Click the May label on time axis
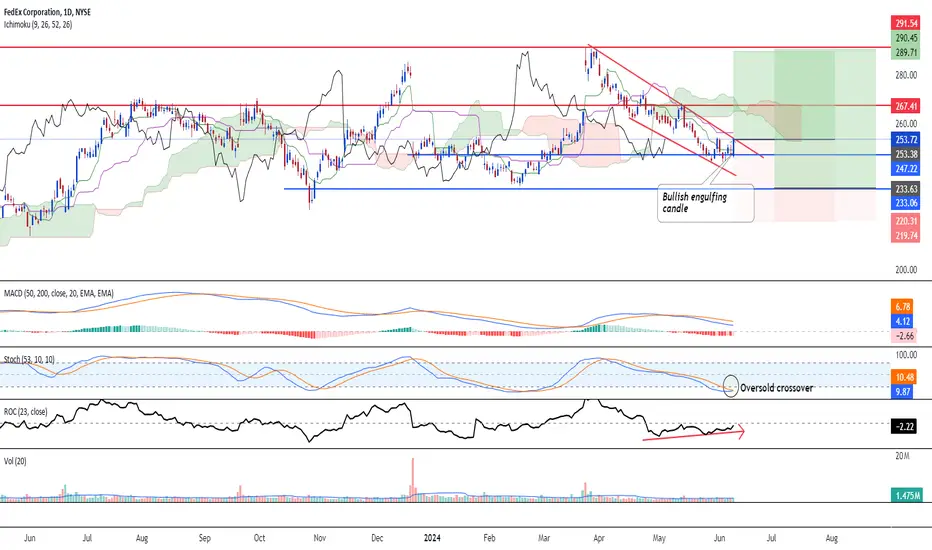 tap(659, 538)
